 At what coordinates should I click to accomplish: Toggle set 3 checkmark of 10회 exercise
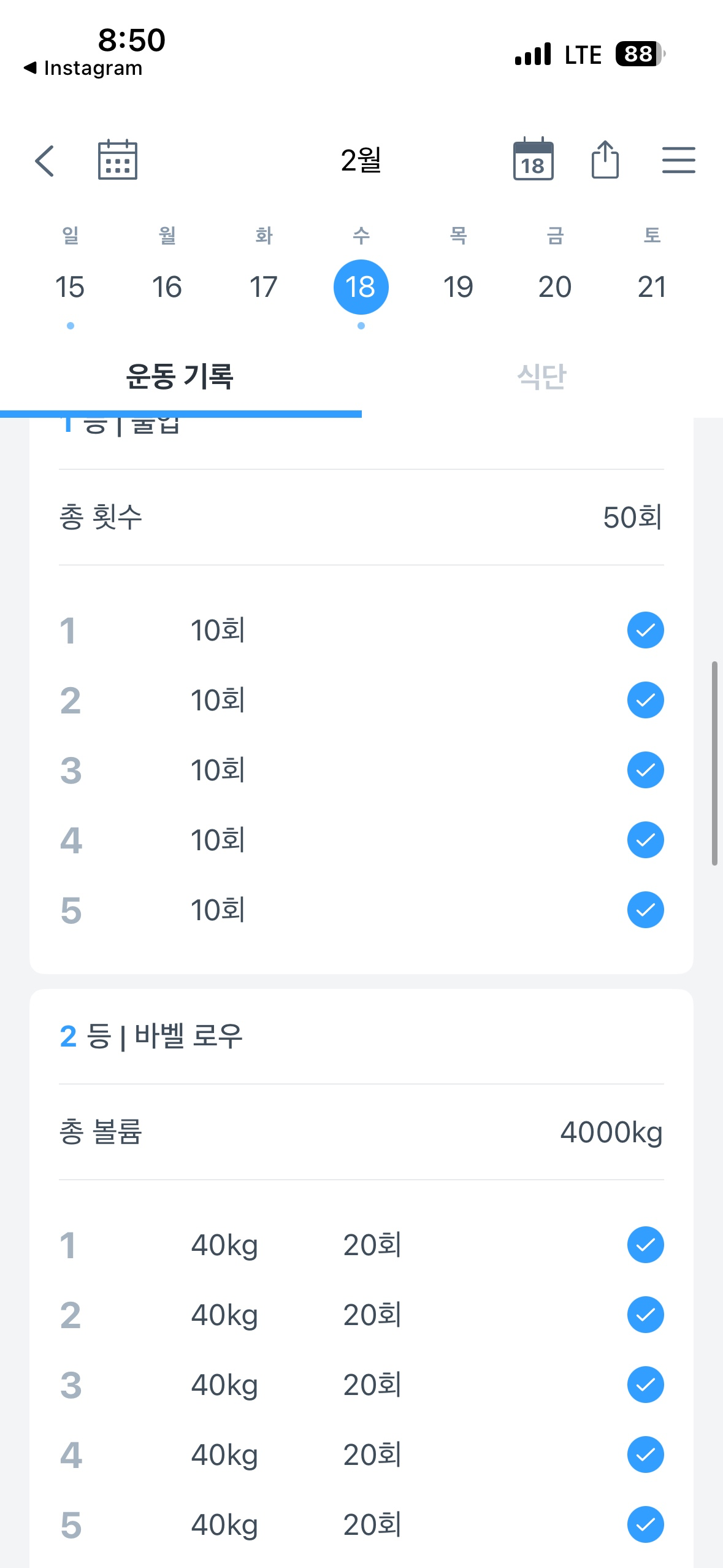(x=645, y=770)
